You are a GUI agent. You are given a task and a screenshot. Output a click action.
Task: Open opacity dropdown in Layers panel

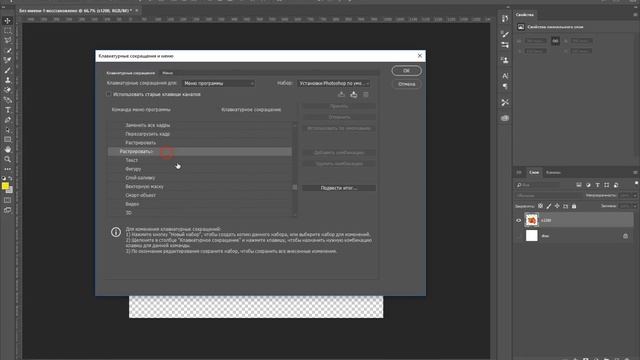coord(634,196)
